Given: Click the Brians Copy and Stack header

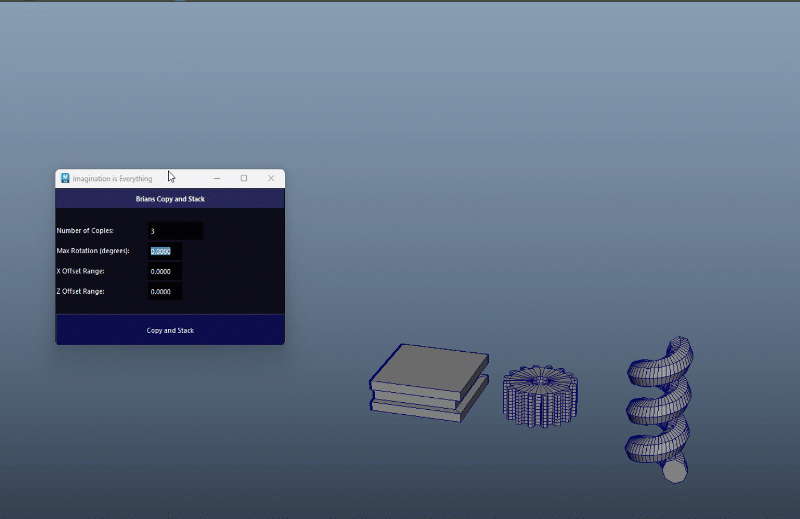Looking at the screenshot, I should [170, 199].
